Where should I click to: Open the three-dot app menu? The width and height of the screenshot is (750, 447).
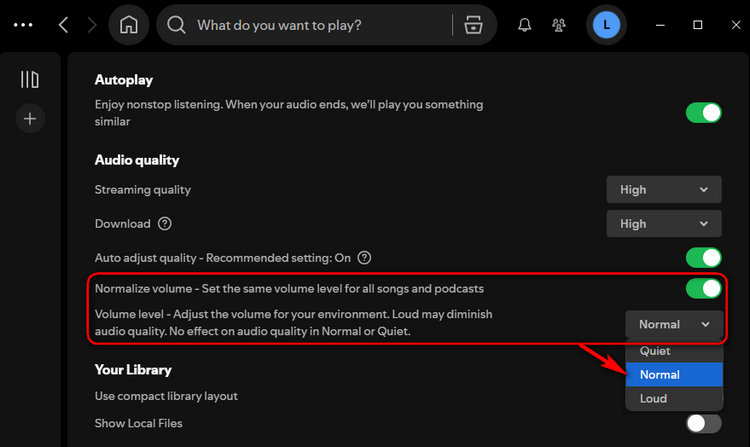(23, 25)
